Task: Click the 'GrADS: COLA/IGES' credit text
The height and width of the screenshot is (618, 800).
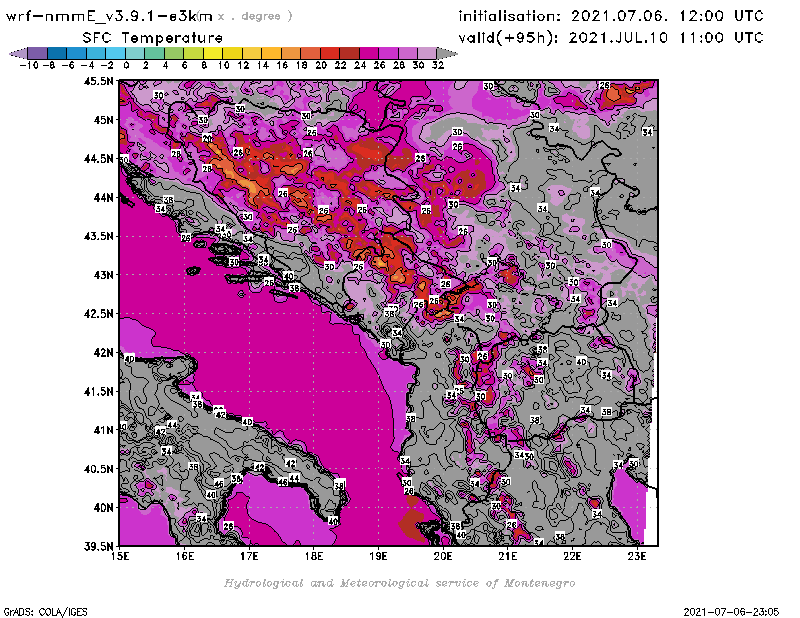Action: (45, 612)
